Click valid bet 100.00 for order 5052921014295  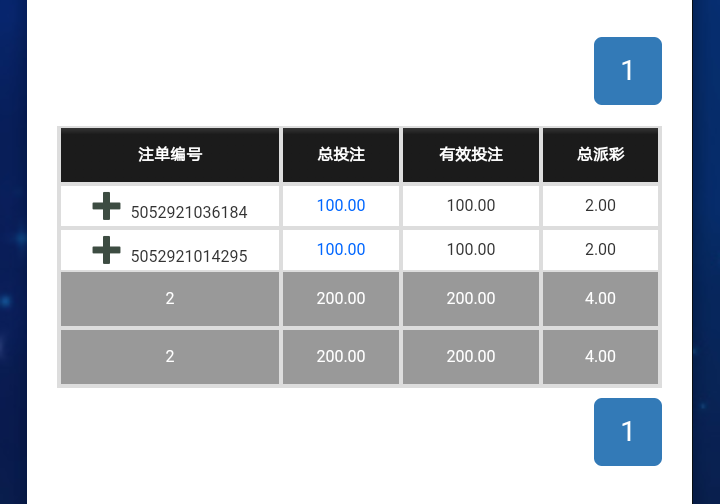[x=471, y=249]
